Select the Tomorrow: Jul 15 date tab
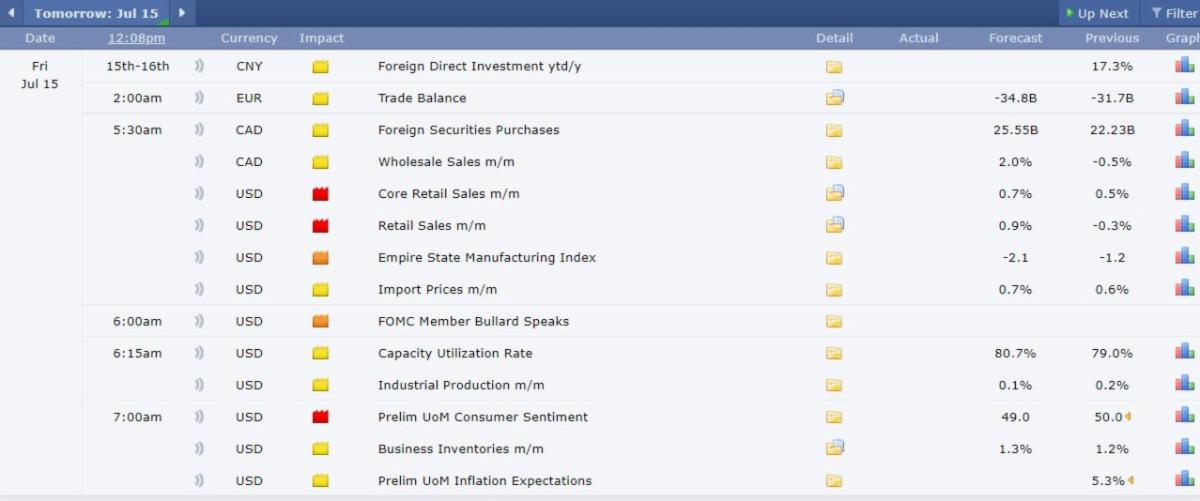This screenshot has width=1200, height=501. [x=96, y=13]
